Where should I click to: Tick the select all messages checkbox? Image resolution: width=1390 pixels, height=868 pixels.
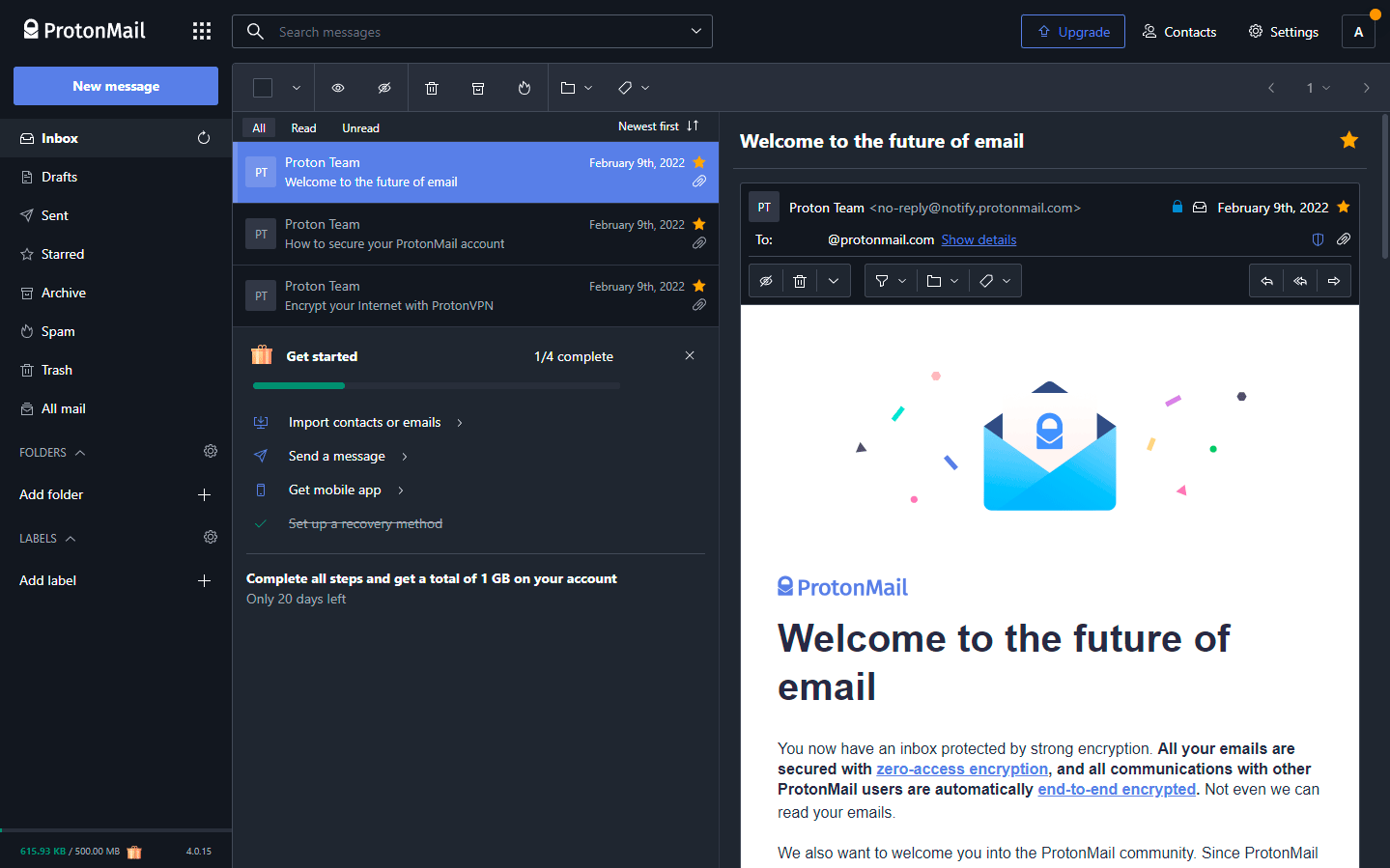[x=263, y=88]
